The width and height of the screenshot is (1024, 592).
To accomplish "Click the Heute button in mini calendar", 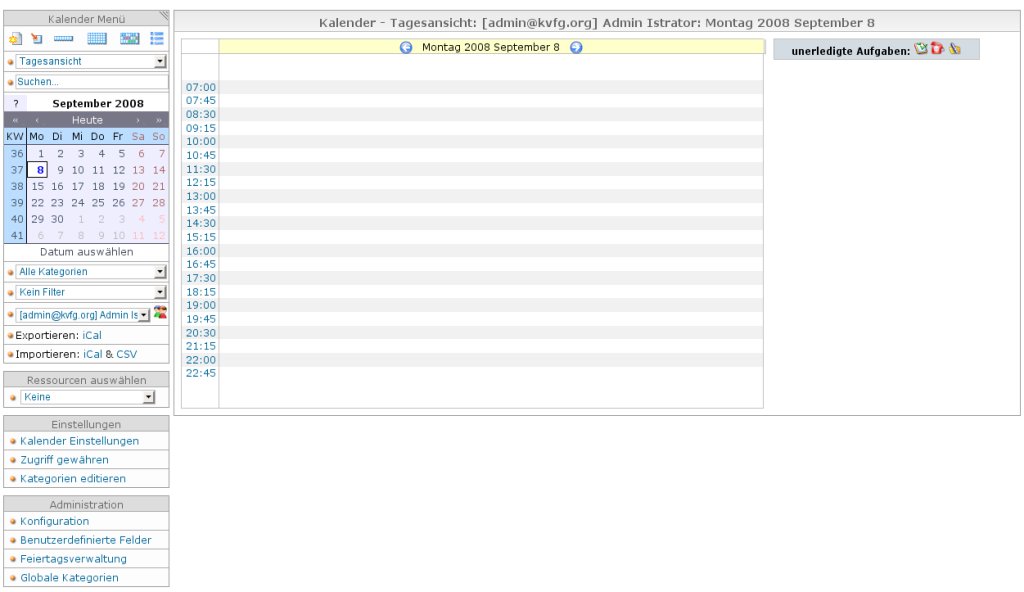I will pos(87,120).
